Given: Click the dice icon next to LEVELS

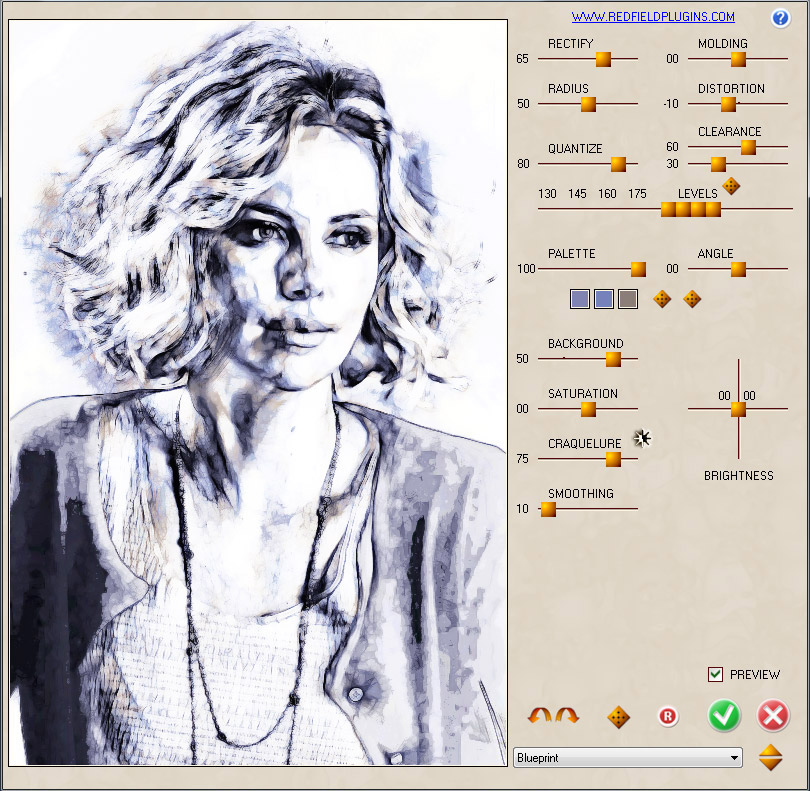Looking at the screenshot, I should tap(731, 185).
